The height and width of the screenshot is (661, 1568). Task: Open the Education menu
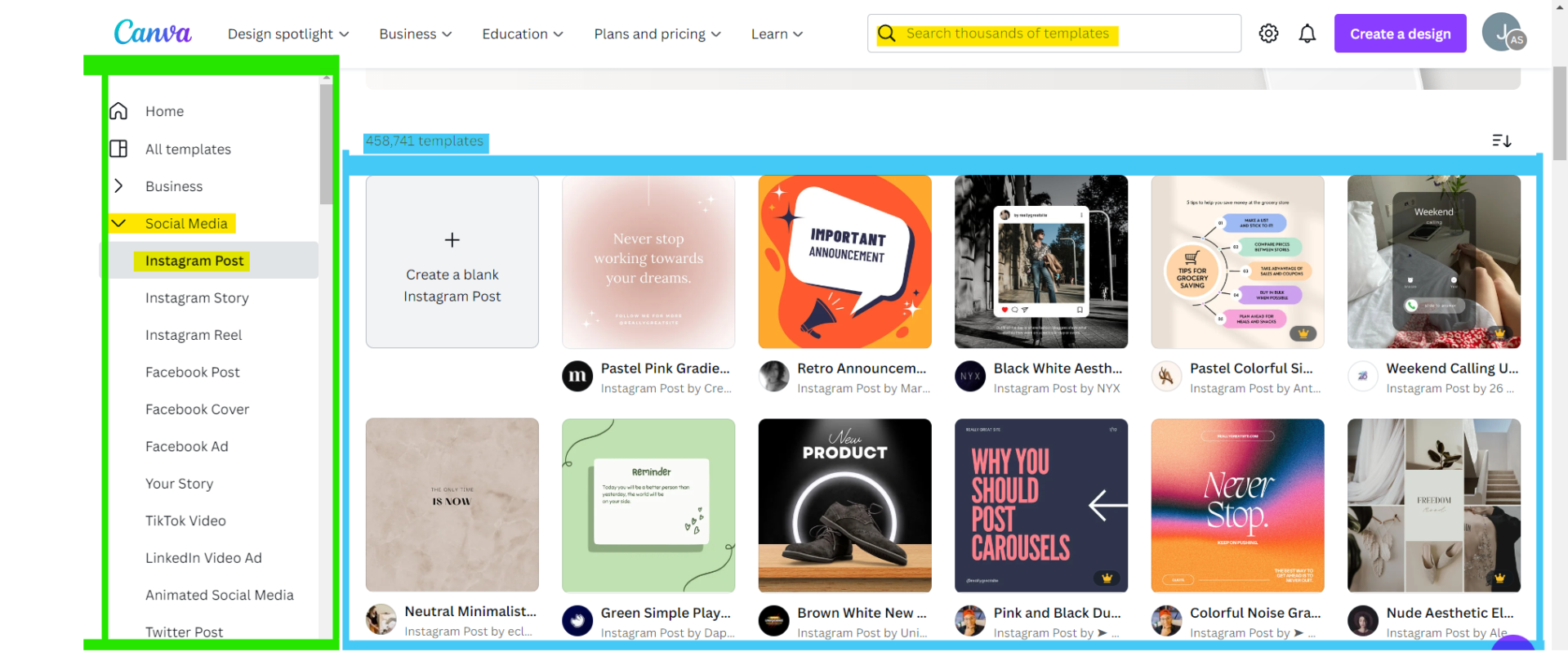point(523,34)
